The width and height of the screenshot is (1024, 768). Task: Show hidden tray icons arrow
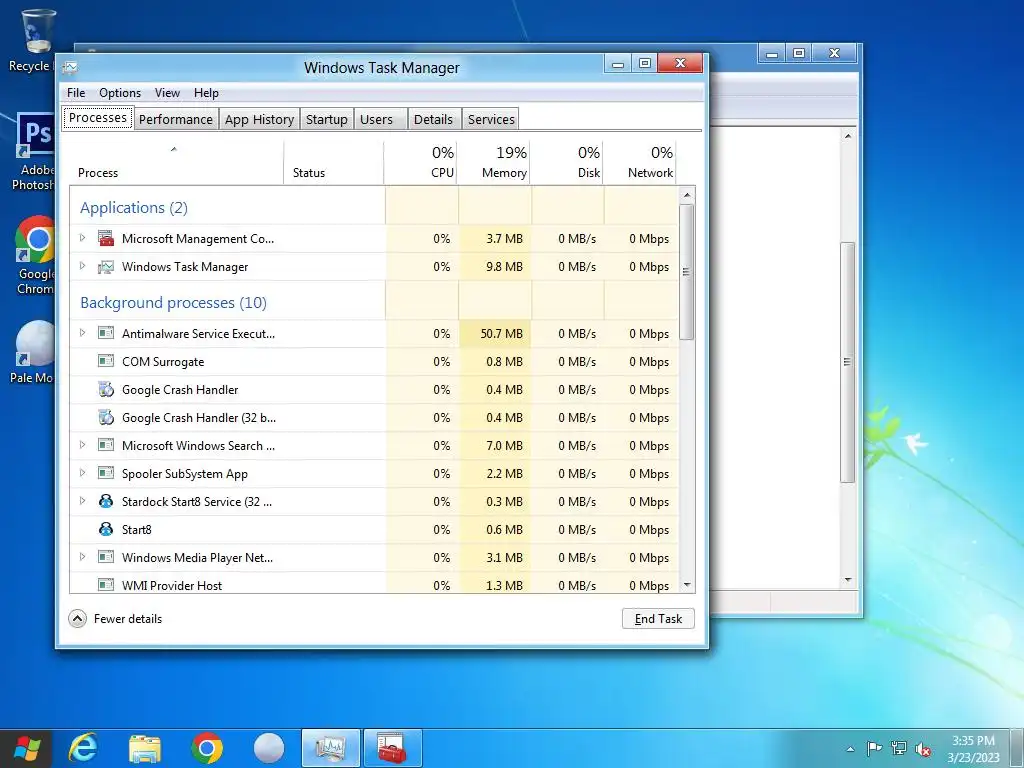[x=850, y=749]
